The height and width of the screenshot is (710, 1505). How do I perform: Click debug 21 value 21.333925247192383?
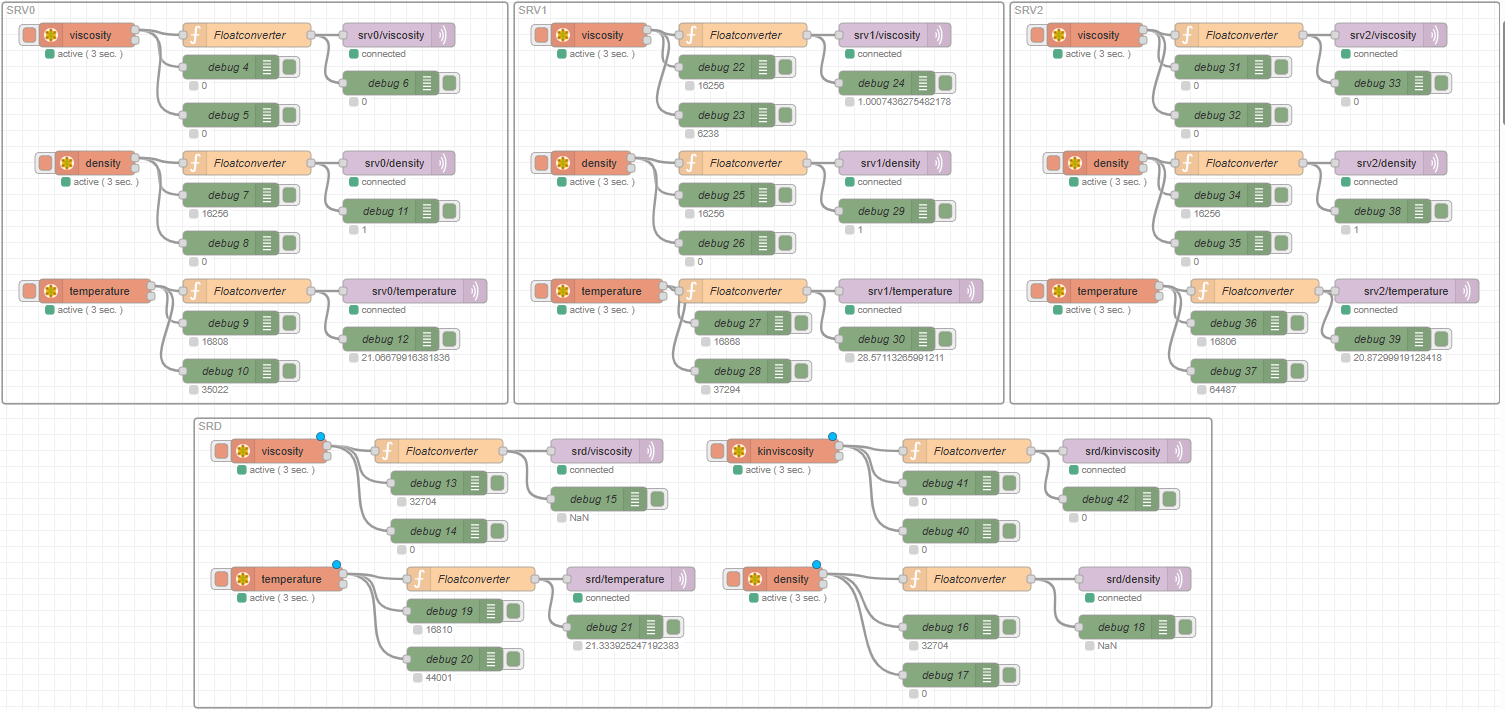(x=632, y=645)
